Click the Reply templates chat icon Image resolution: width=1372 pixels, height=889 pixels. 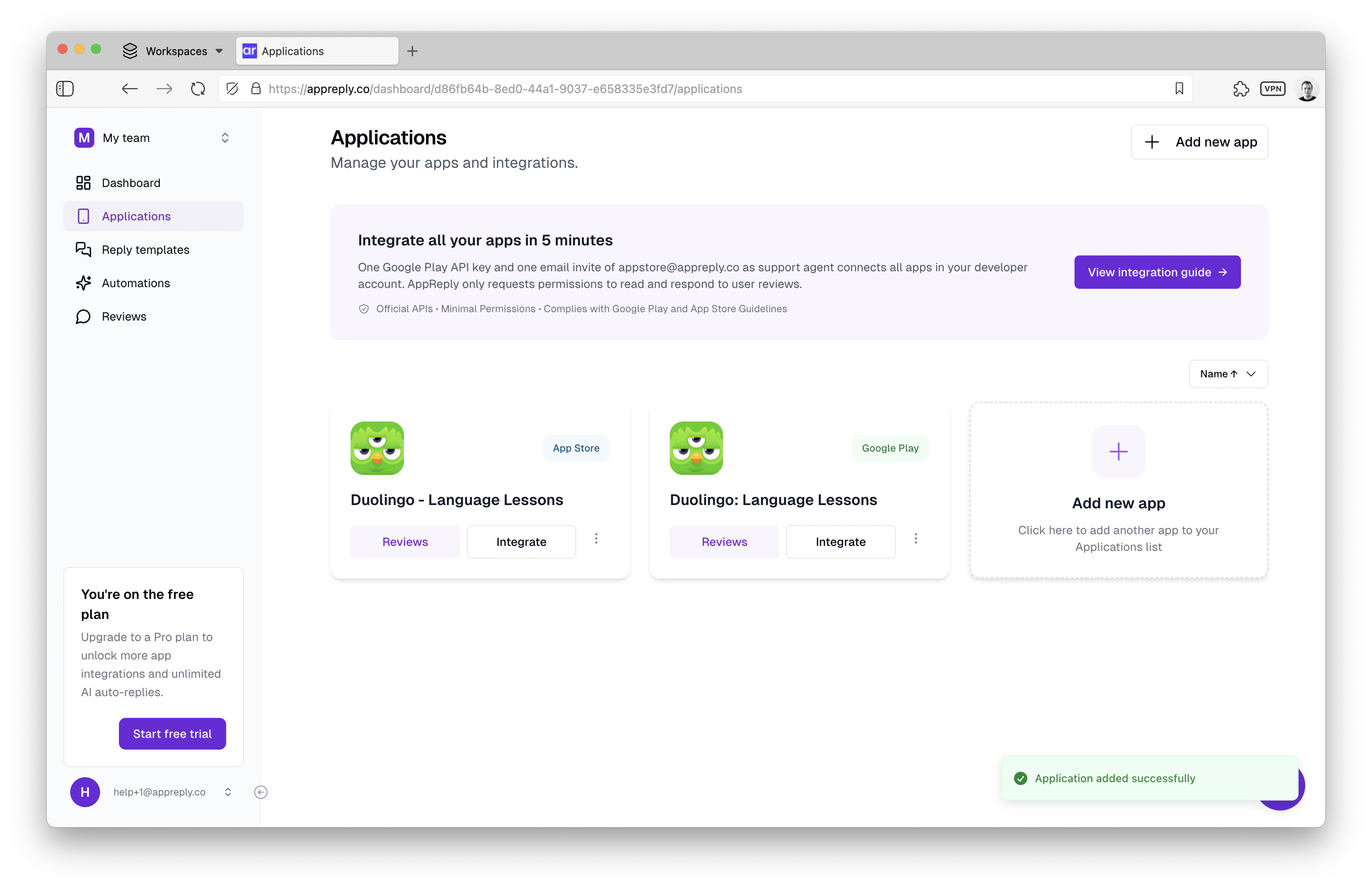click(83, 250)
